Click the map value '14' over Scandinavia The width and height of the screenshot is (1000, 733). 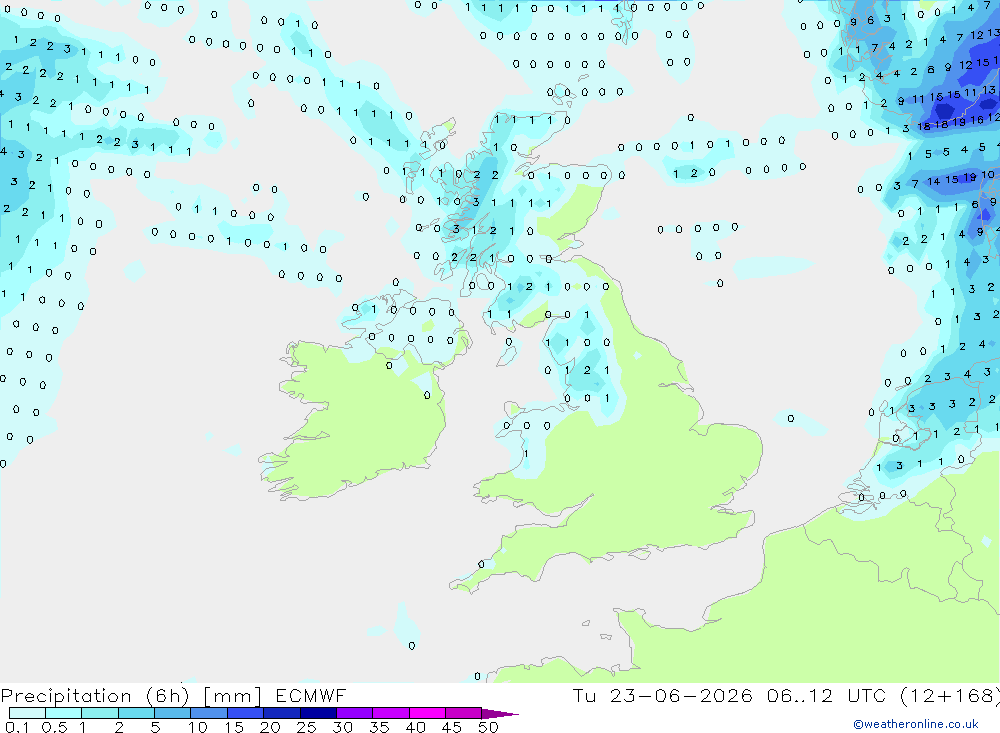click(933, 181)
